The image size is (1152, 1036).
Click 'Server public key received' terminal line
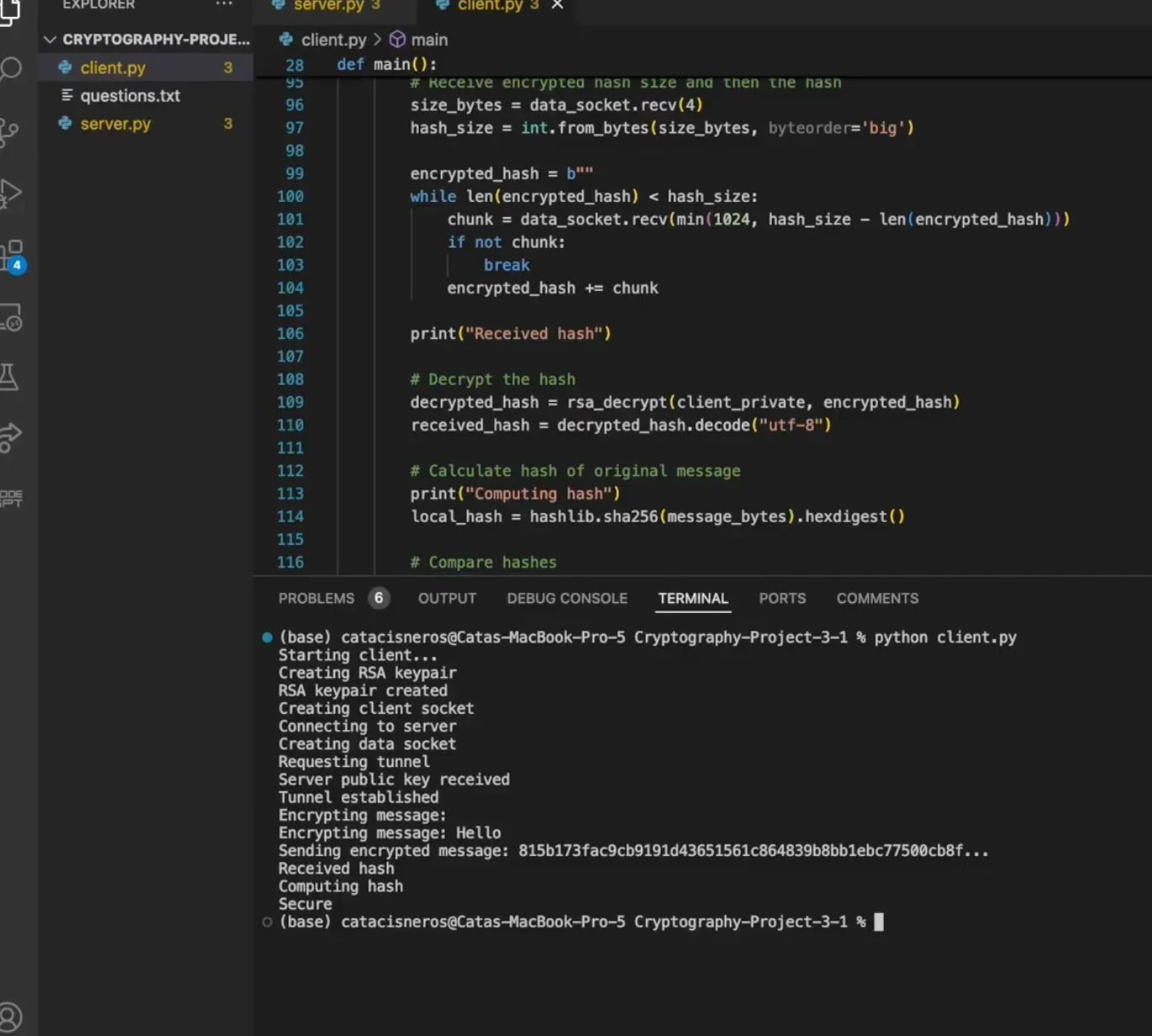tap(394, 780)
